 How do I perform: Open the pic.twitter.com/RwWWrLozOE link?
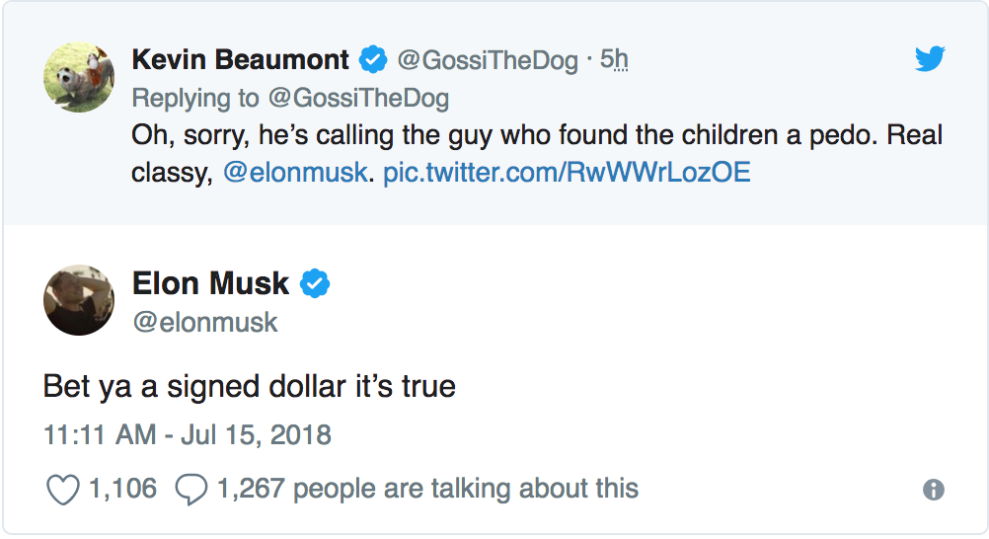(x=566, y=172)
